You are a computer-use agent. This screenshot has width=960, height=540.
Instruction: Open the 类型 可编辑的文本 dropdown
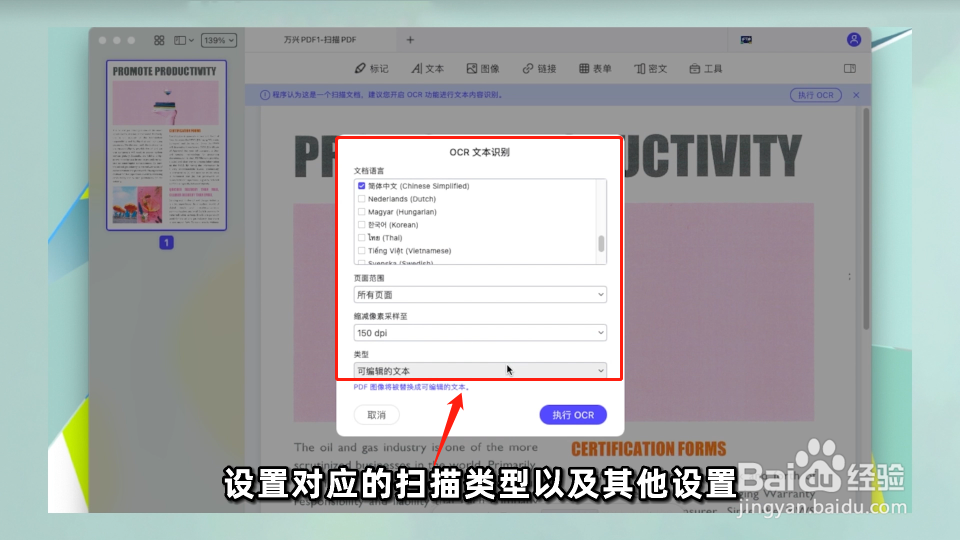click(480, 370)
